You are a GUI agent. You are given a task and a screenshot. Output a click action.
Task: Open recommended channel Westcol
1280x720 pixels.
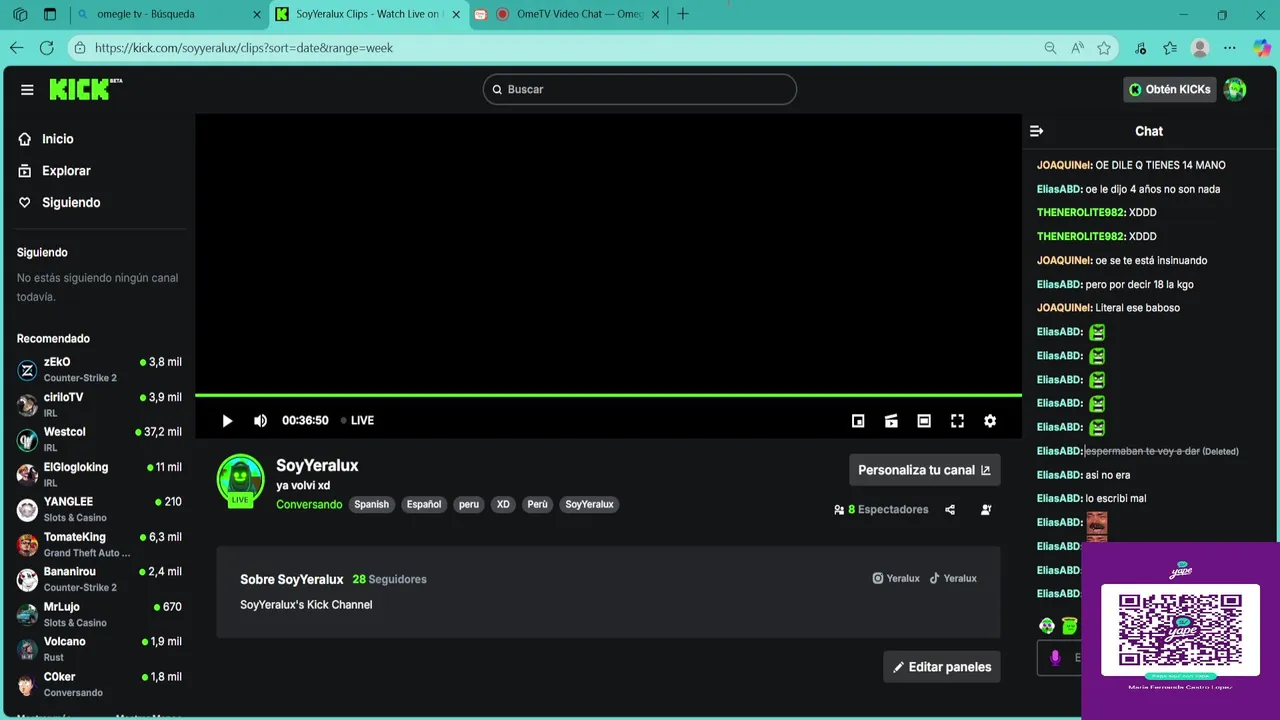click(98, 440)
